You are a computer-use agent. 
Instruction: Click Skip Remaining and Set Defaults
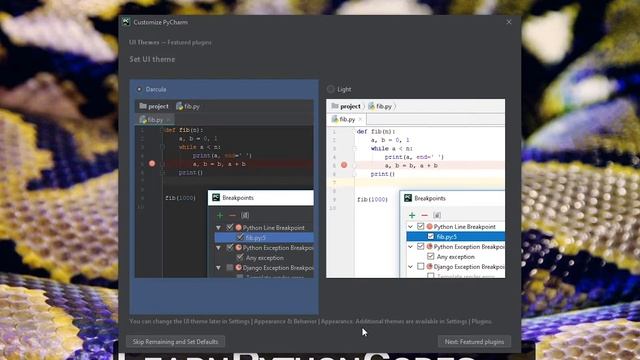tap(176, 342)
